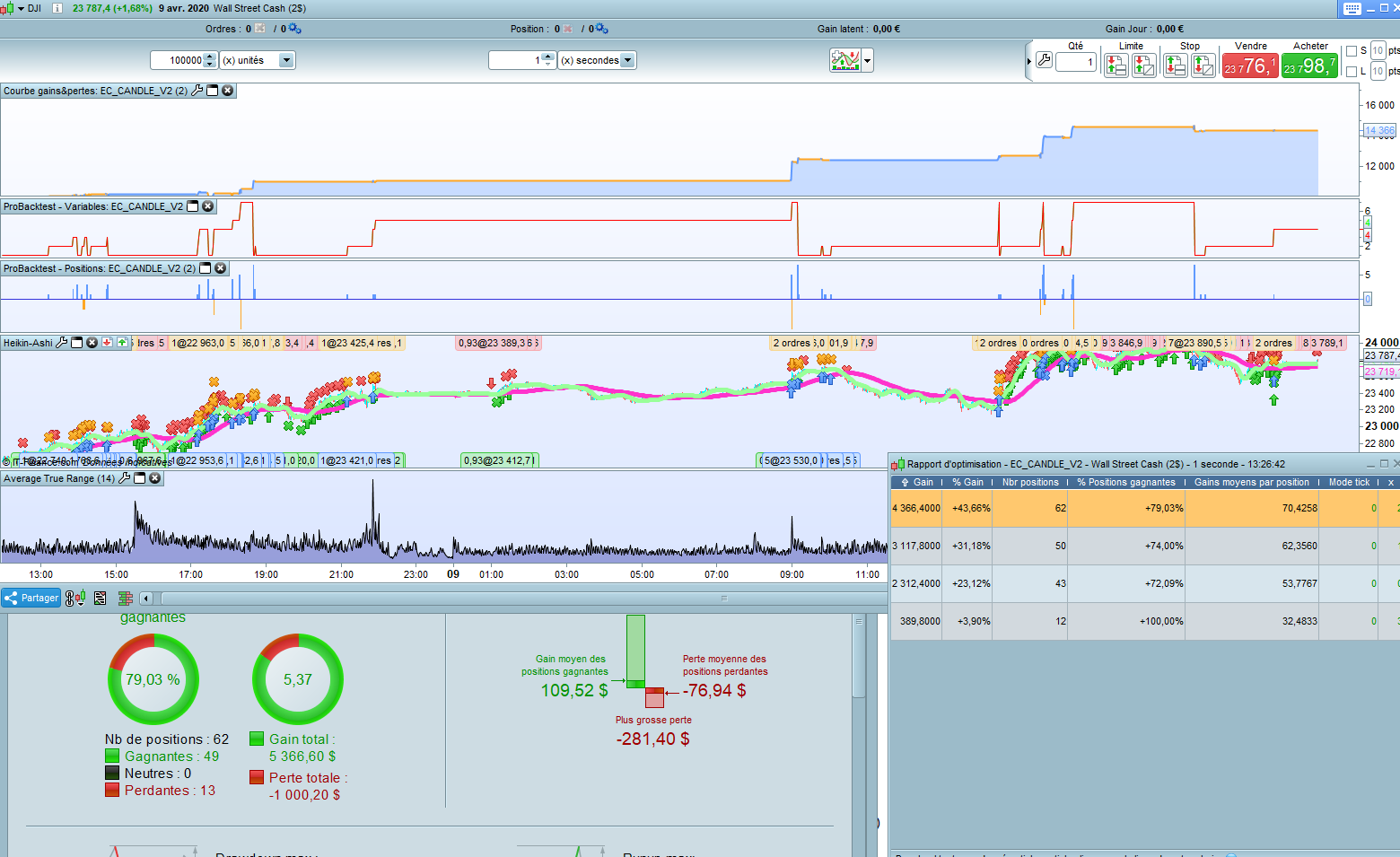This screenshot has width=1400, height=857.
Task: Click the chart horizontal scrollbar left arrow
Action: click(145, 598)
